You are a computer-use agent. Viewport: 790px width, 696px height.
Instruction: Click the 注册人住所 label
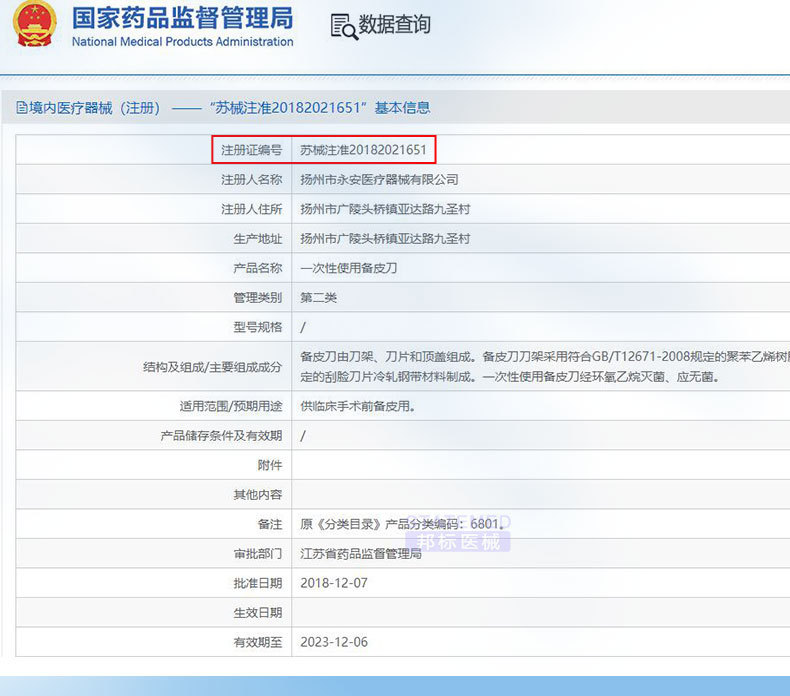[251, 209]
